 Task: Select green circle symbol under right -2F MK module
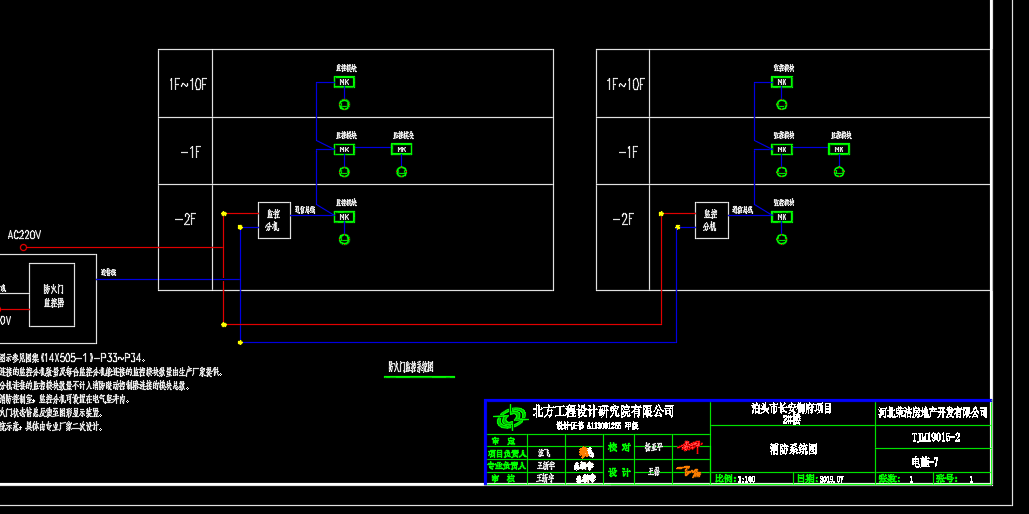coord(782,239)
